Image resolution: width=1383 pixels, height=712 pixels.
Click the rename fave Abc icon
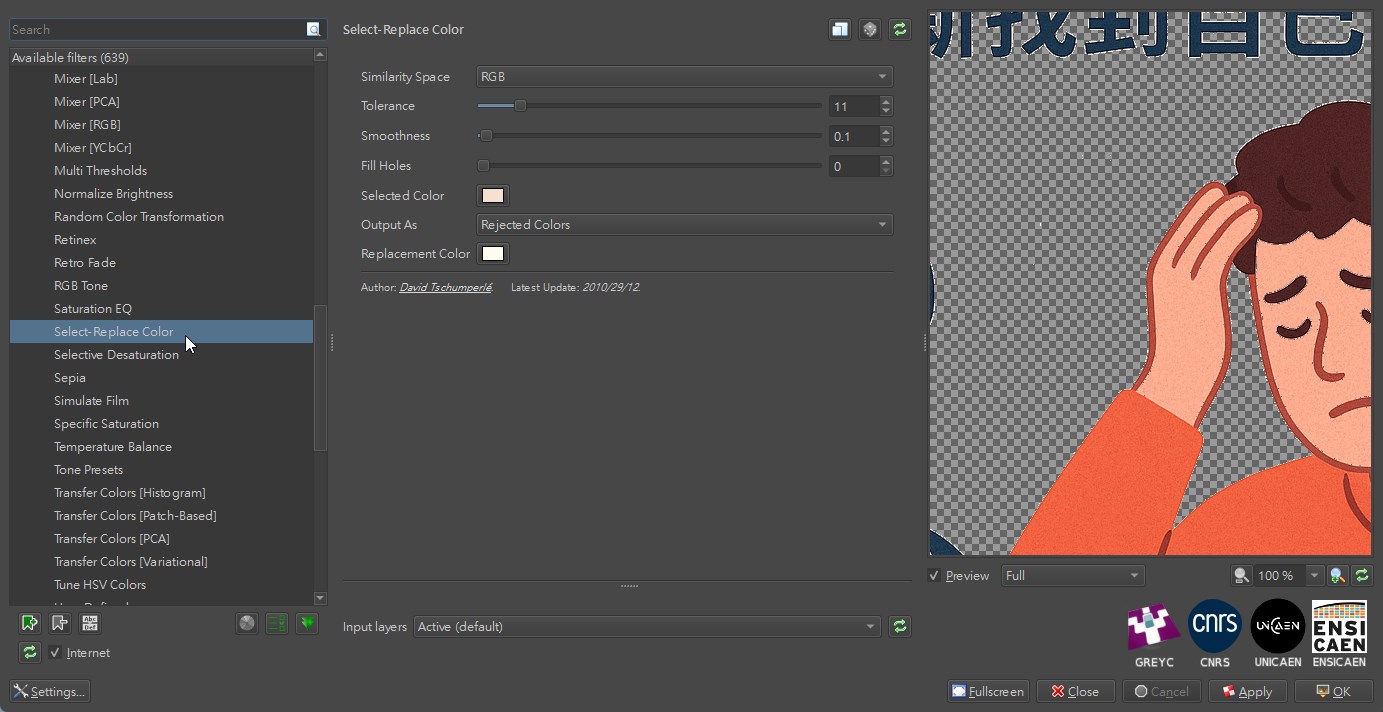90,623
